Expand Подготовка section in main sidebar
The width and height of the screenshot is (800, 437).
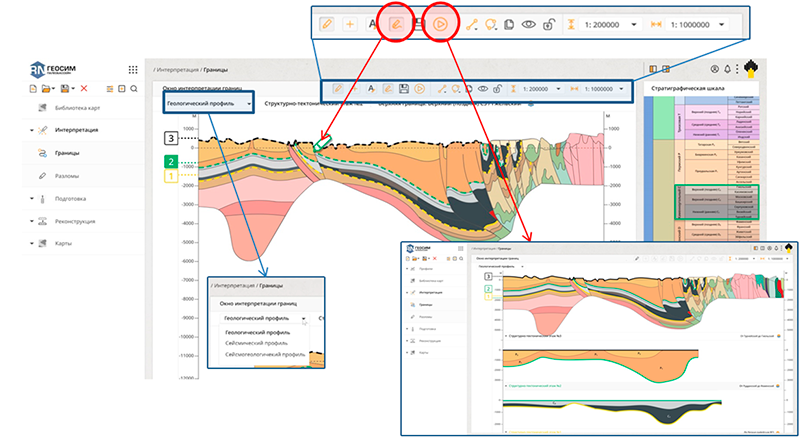pos(32,199)
